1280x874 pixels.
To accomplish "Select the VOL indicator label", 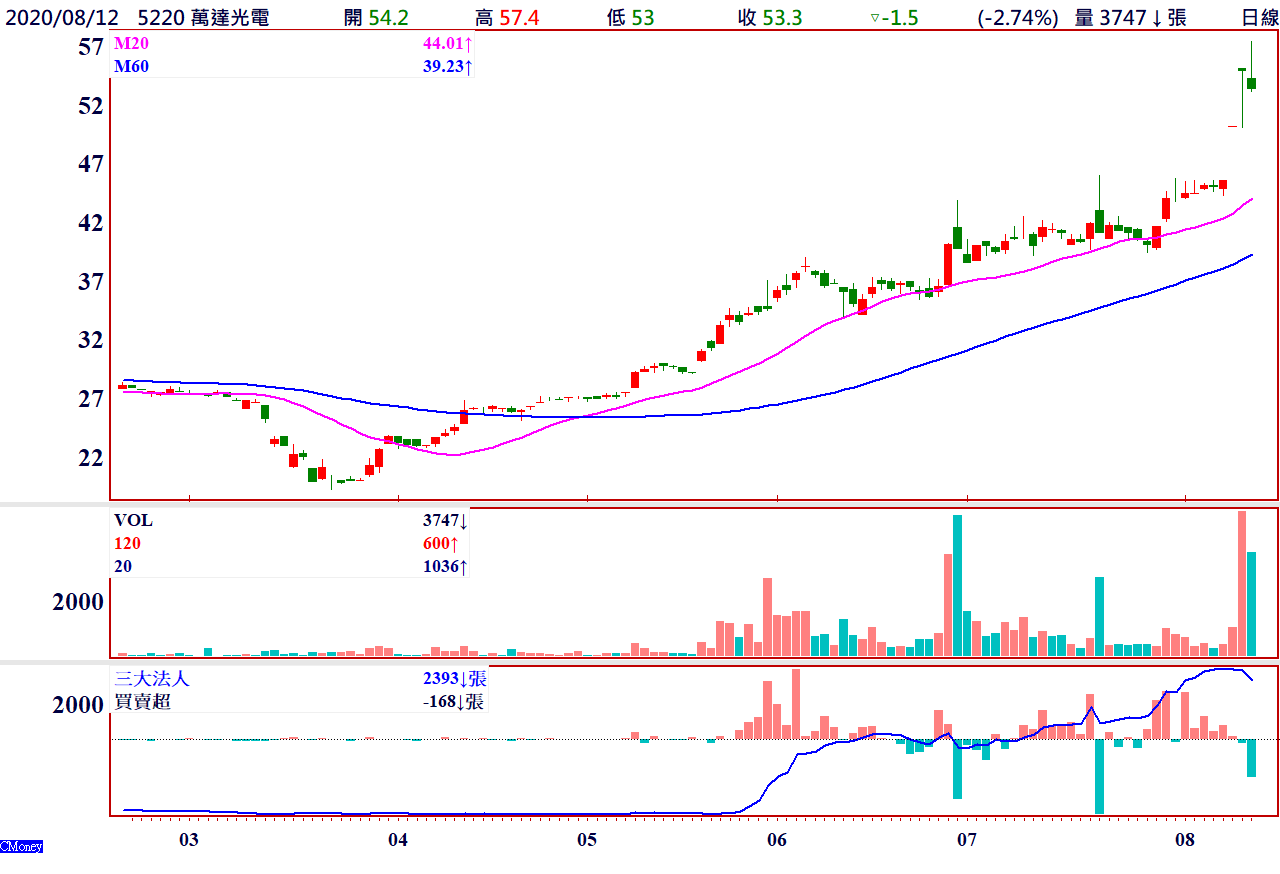I will 133,521.
